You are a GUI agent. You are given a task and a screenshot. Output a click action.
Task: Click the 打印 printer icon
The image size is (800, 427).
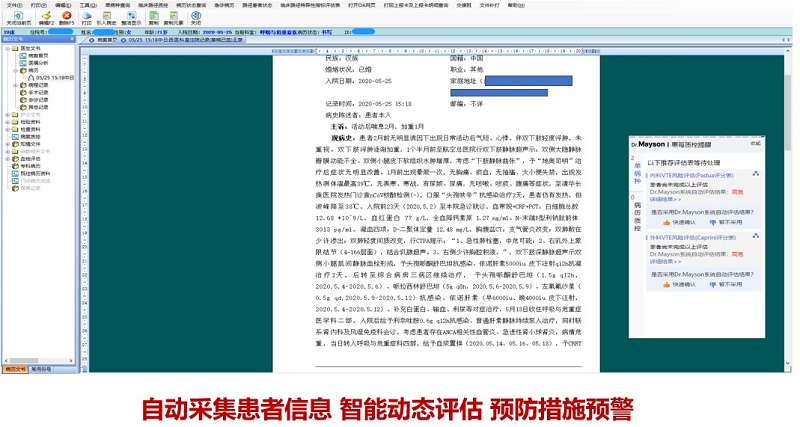[x=87, y=18]
